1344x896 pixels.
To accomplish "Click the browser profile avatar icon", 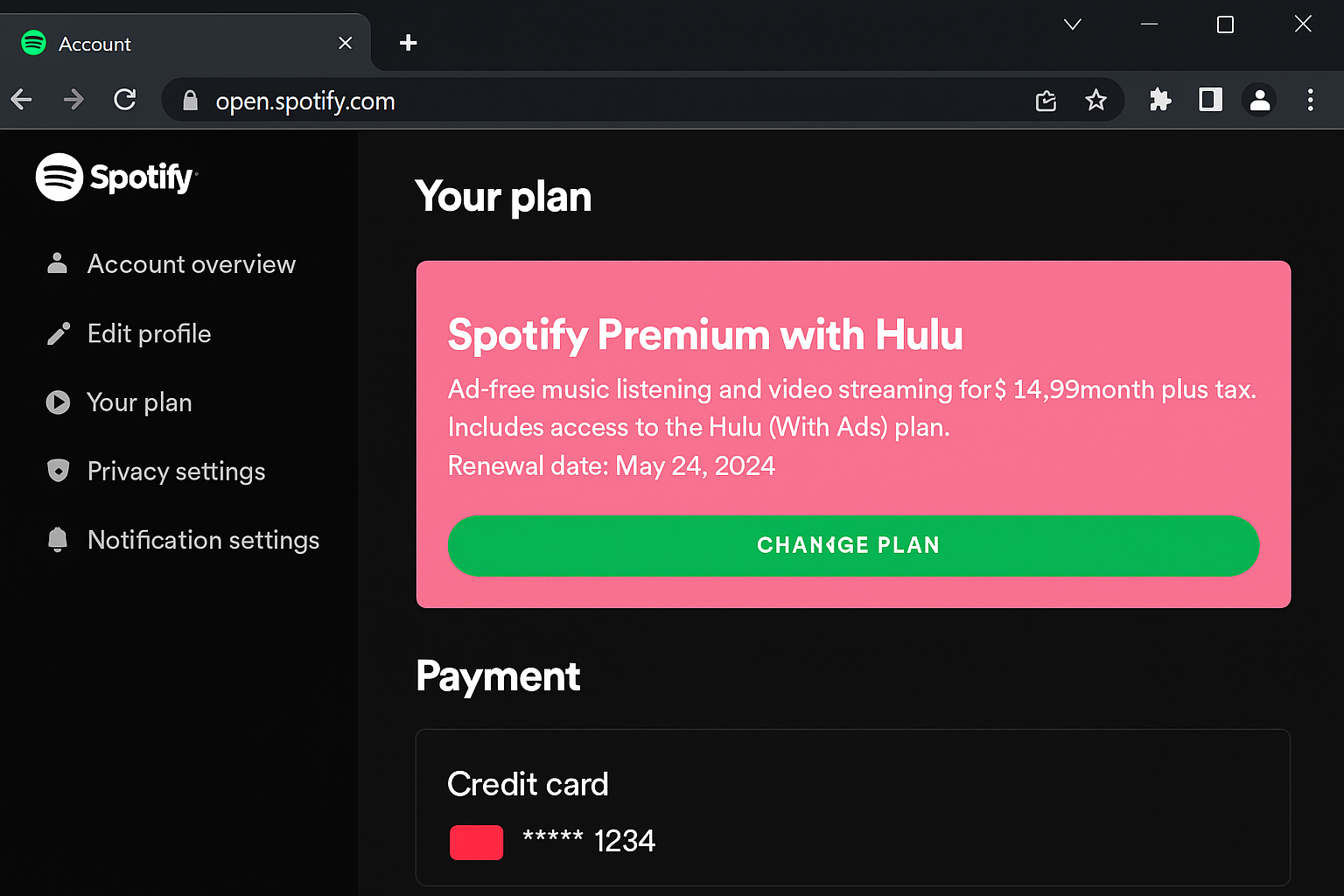I will (x=1259, y=100).
